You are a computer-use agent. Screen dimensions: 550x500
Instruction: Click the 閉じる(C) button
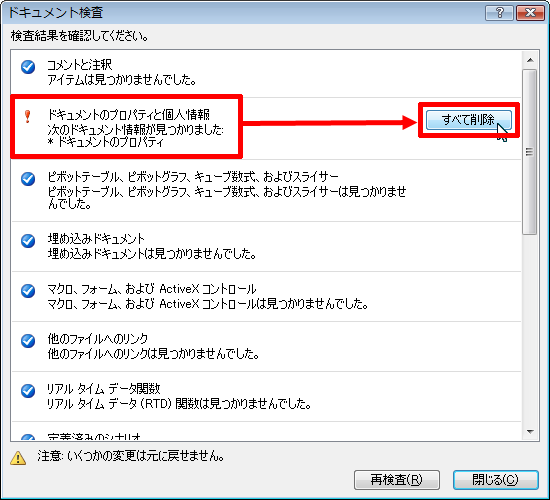point(495,480)
